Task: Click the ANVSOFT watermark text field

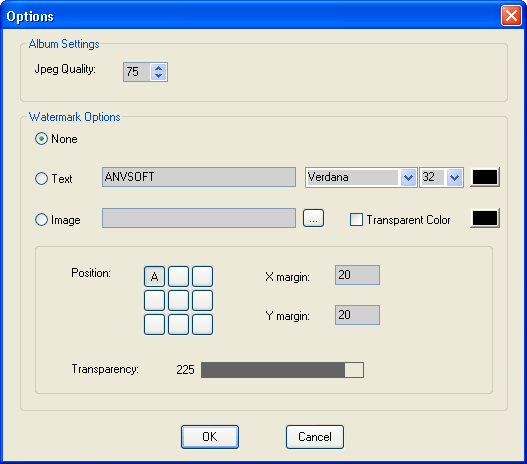Action: click(199, 177)
